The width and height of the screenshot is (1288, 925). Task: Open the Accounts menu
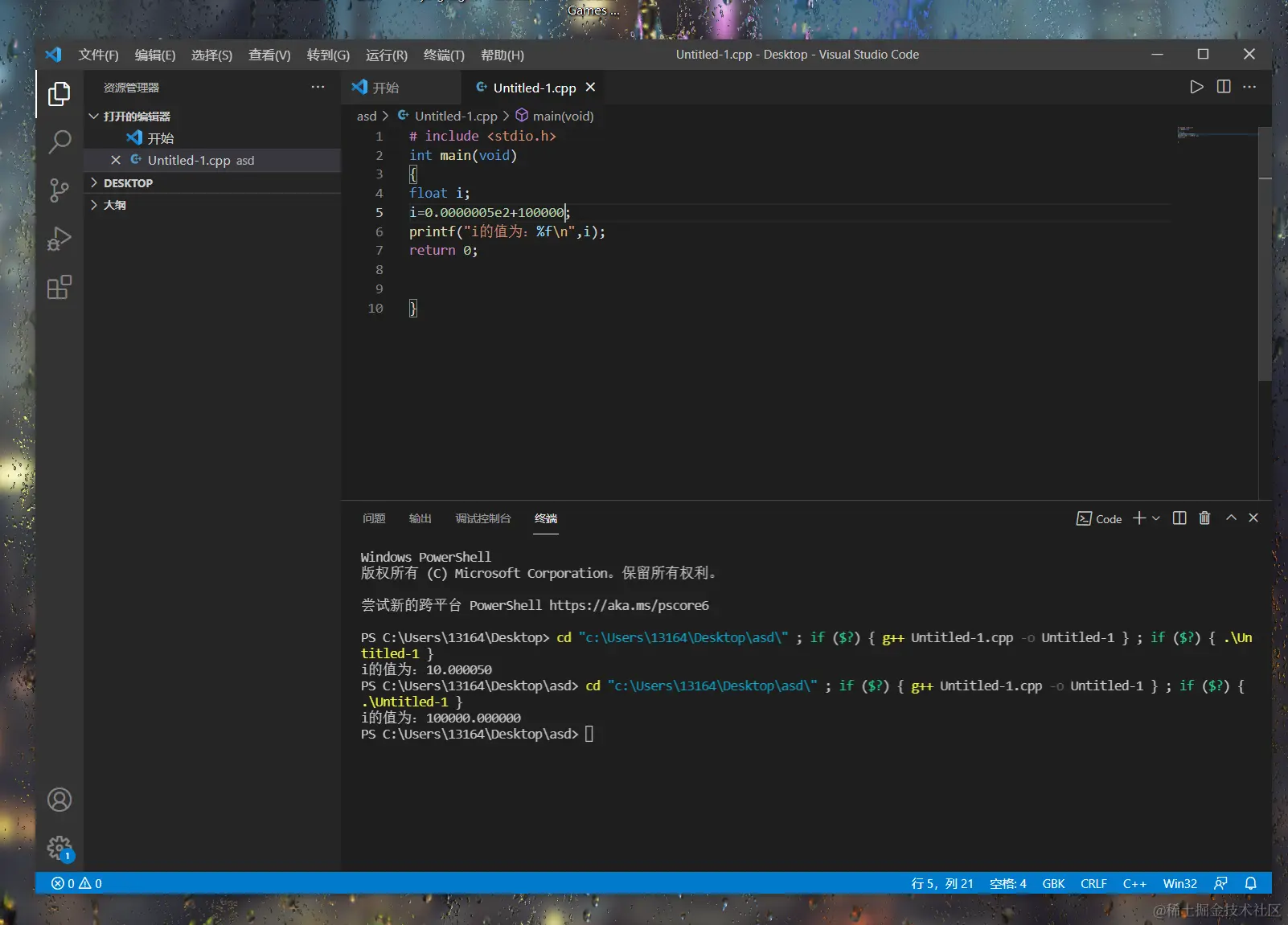[59, 800]
